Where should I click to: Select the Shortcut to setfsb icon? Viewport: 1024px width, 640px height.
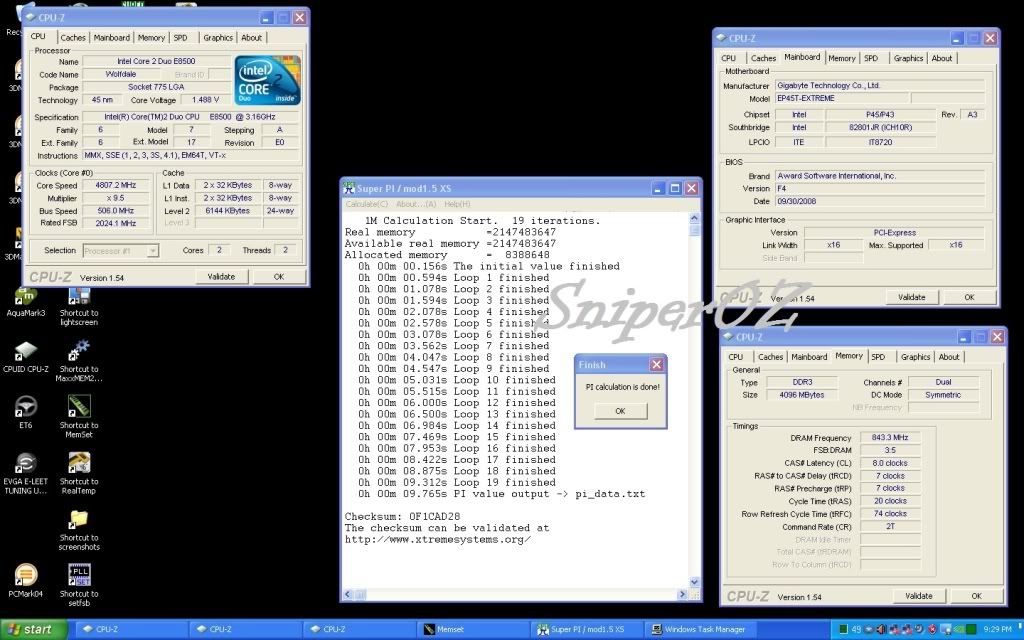[78, 575]
